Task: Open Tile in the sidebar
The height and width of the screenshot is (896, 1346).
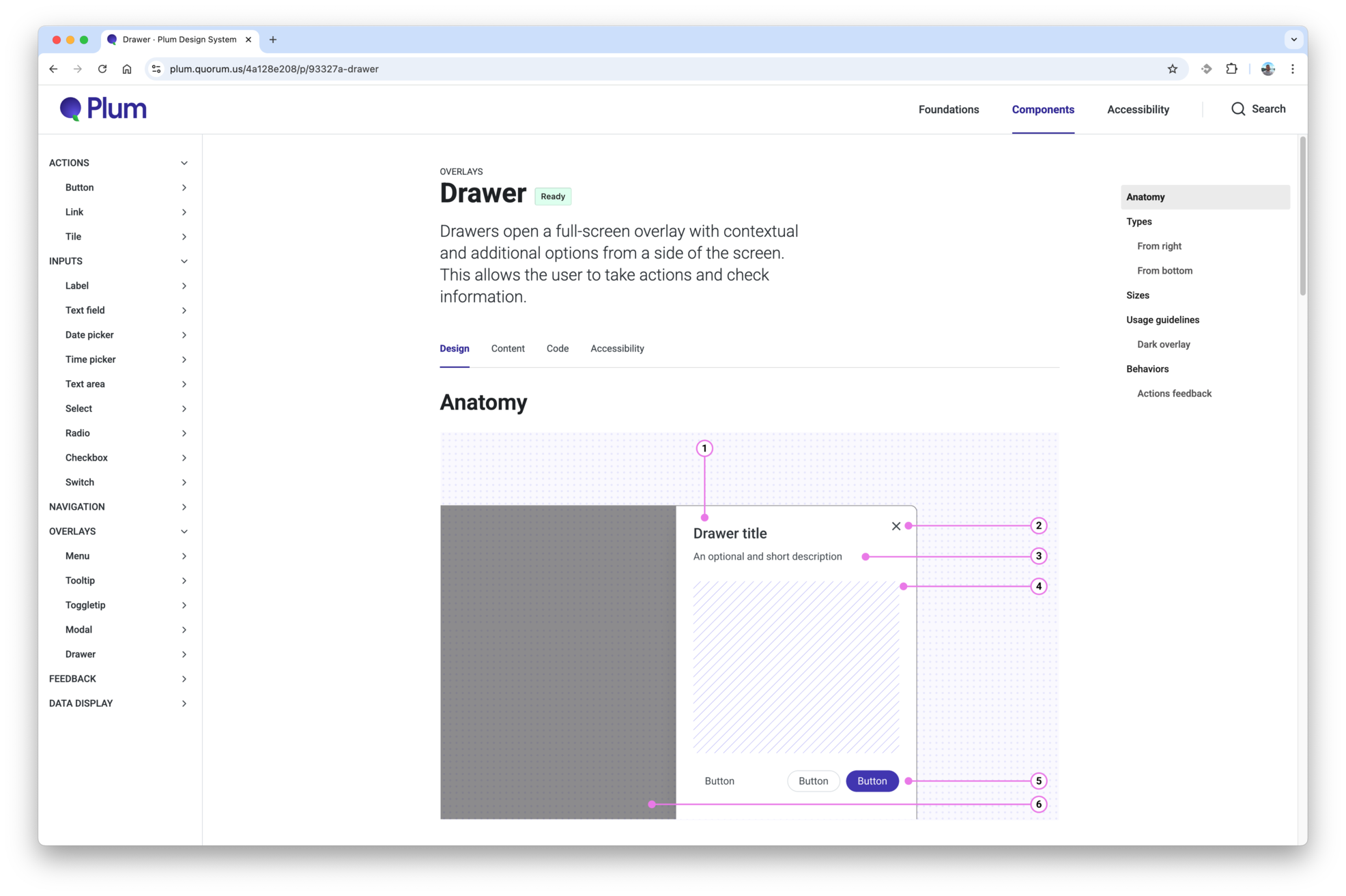Action: tap(73, 237)
